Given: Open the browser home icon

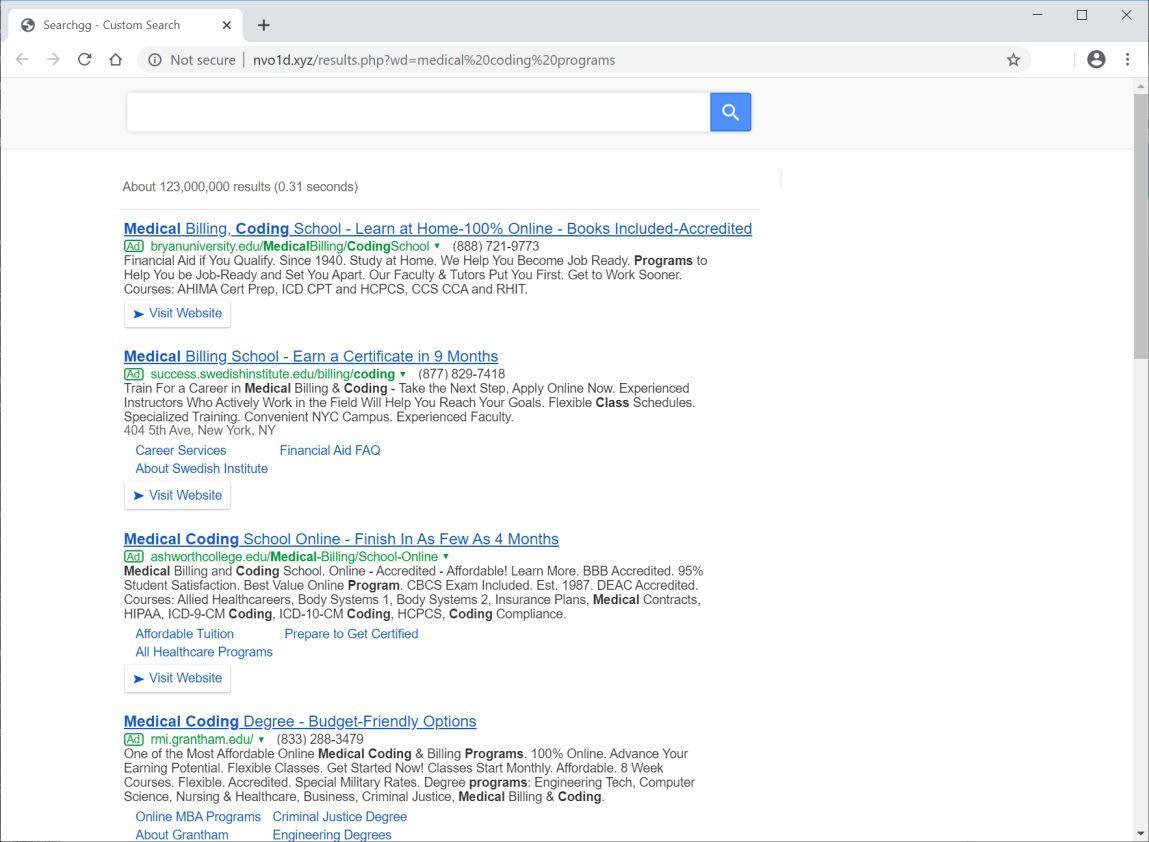Looking at the screenshot, I should coord(116,59).
